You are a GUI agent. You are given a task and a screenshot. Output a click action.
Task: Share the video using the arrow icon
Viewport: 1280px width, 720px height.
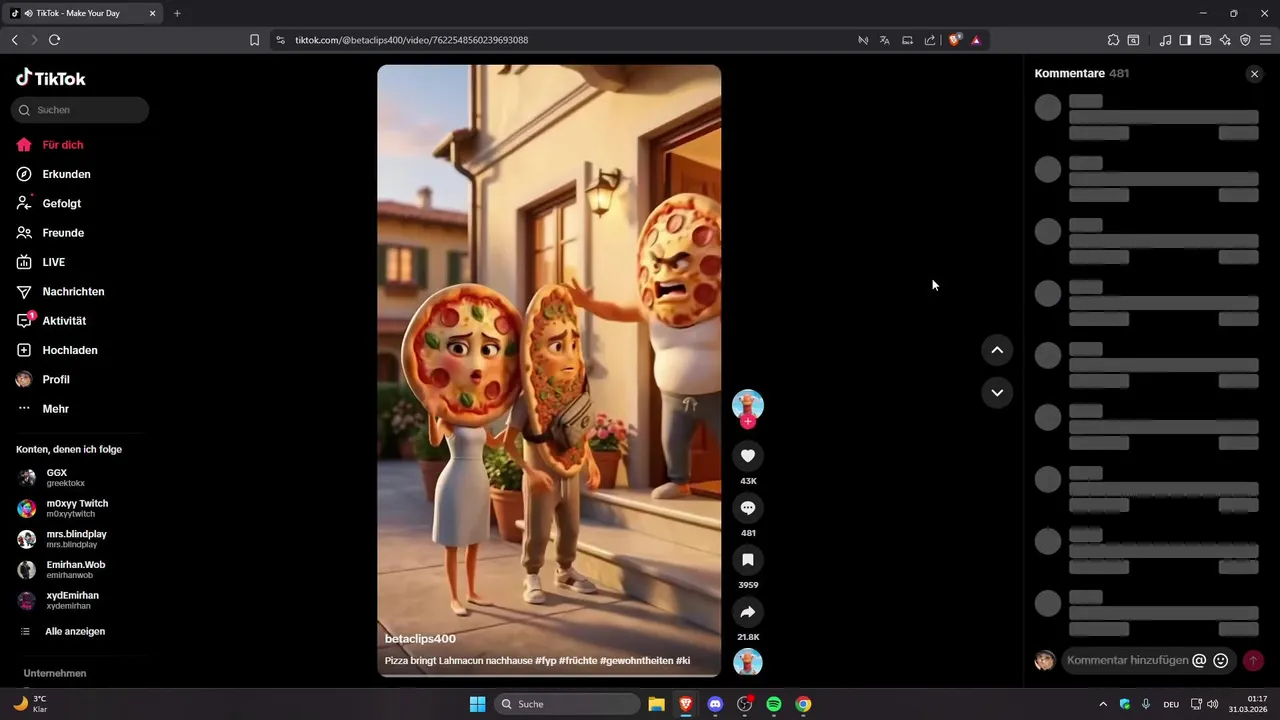[747, 612]
